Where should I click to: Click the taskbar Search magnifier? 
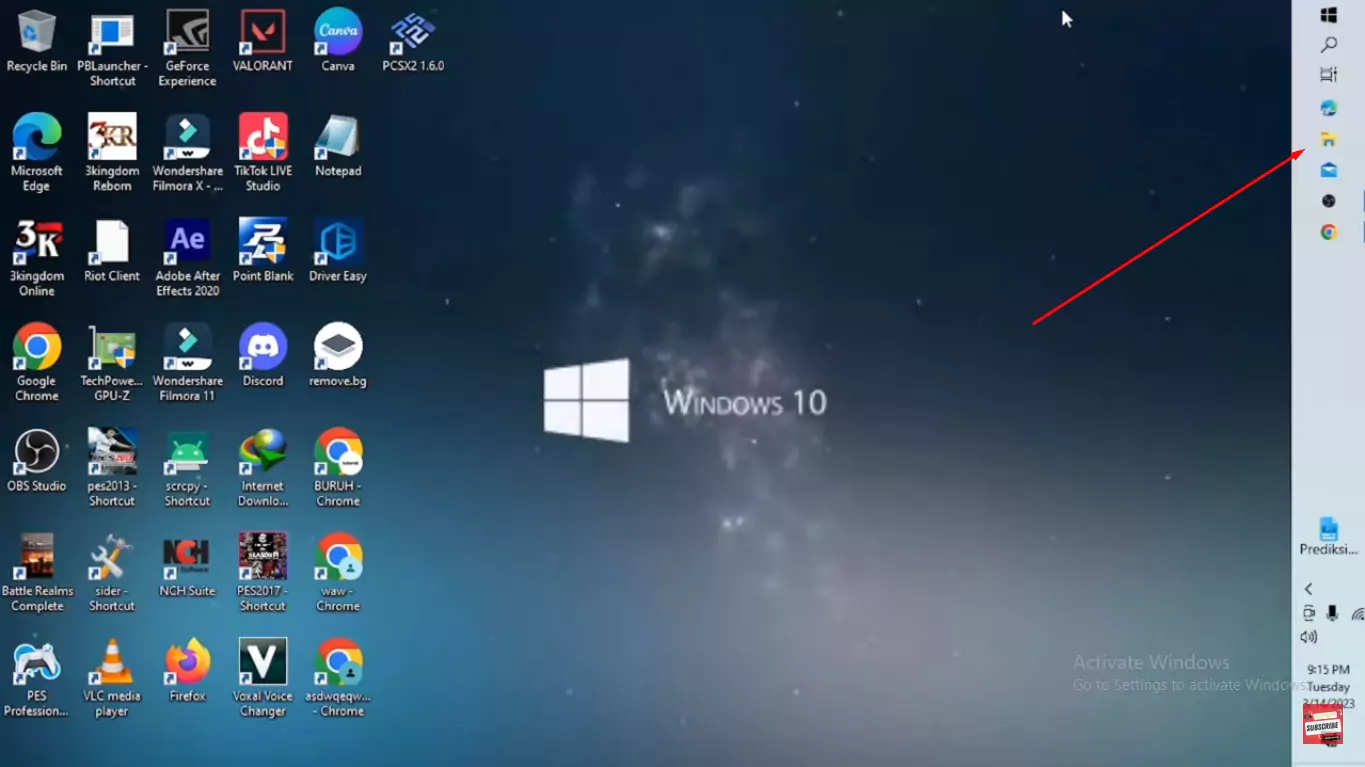tap(1328, 45)
